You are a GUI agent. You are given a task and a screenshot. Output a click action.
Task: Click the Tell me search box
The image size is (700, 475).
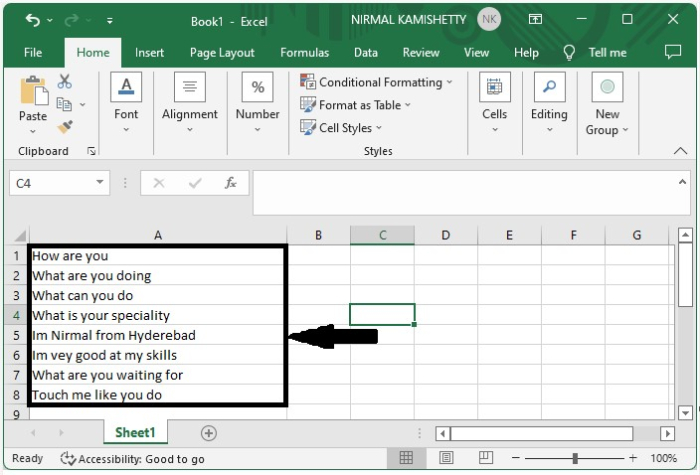(607, 53)
